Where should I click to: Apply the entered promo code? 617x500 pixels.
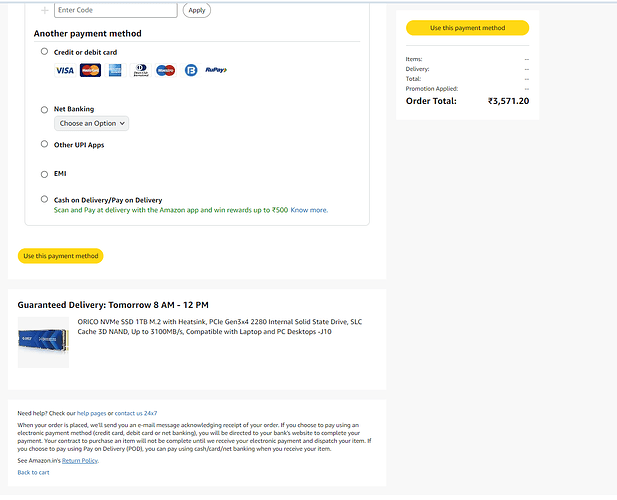197,10
